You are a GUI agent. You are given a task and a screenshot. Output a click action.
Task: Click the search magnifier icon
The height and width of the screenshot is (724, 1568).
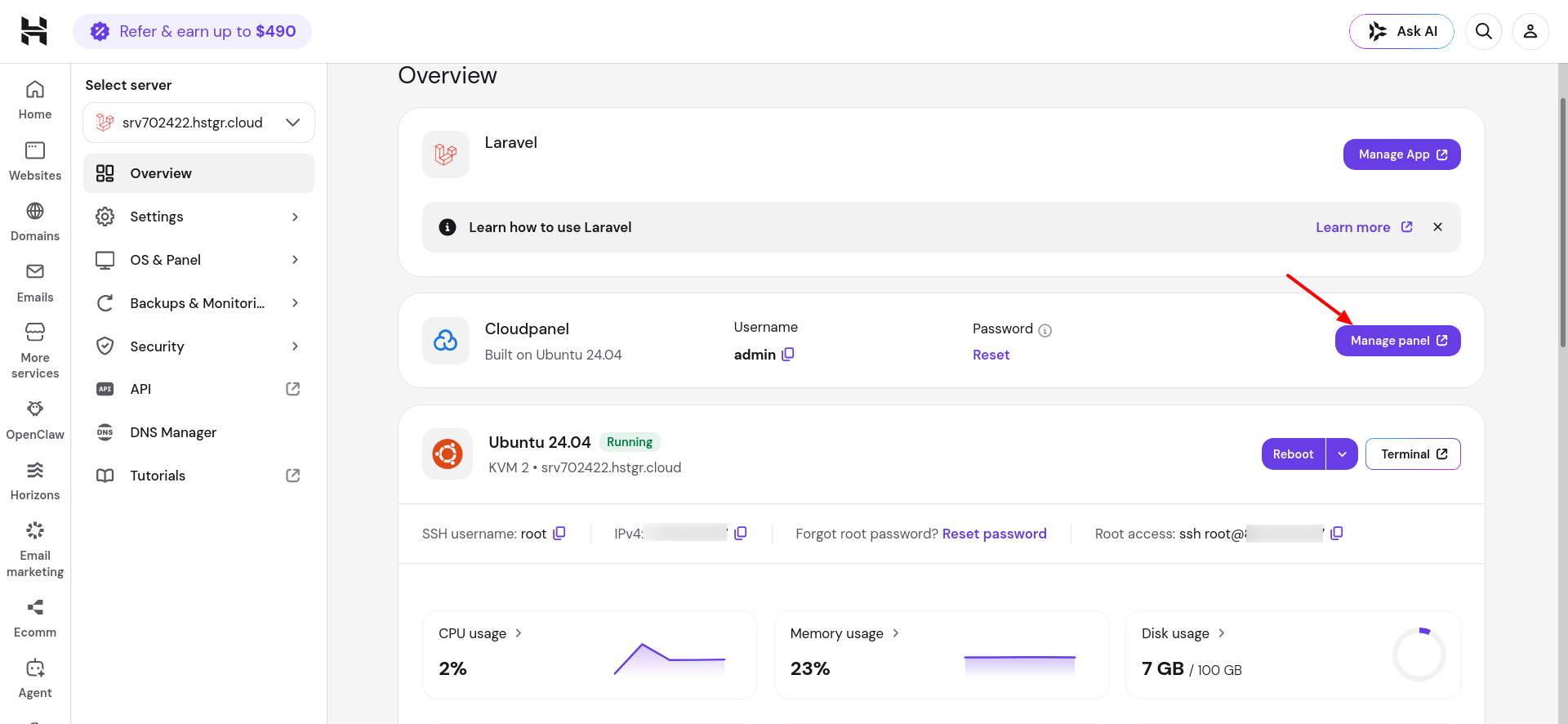[x=1484, y=31]
